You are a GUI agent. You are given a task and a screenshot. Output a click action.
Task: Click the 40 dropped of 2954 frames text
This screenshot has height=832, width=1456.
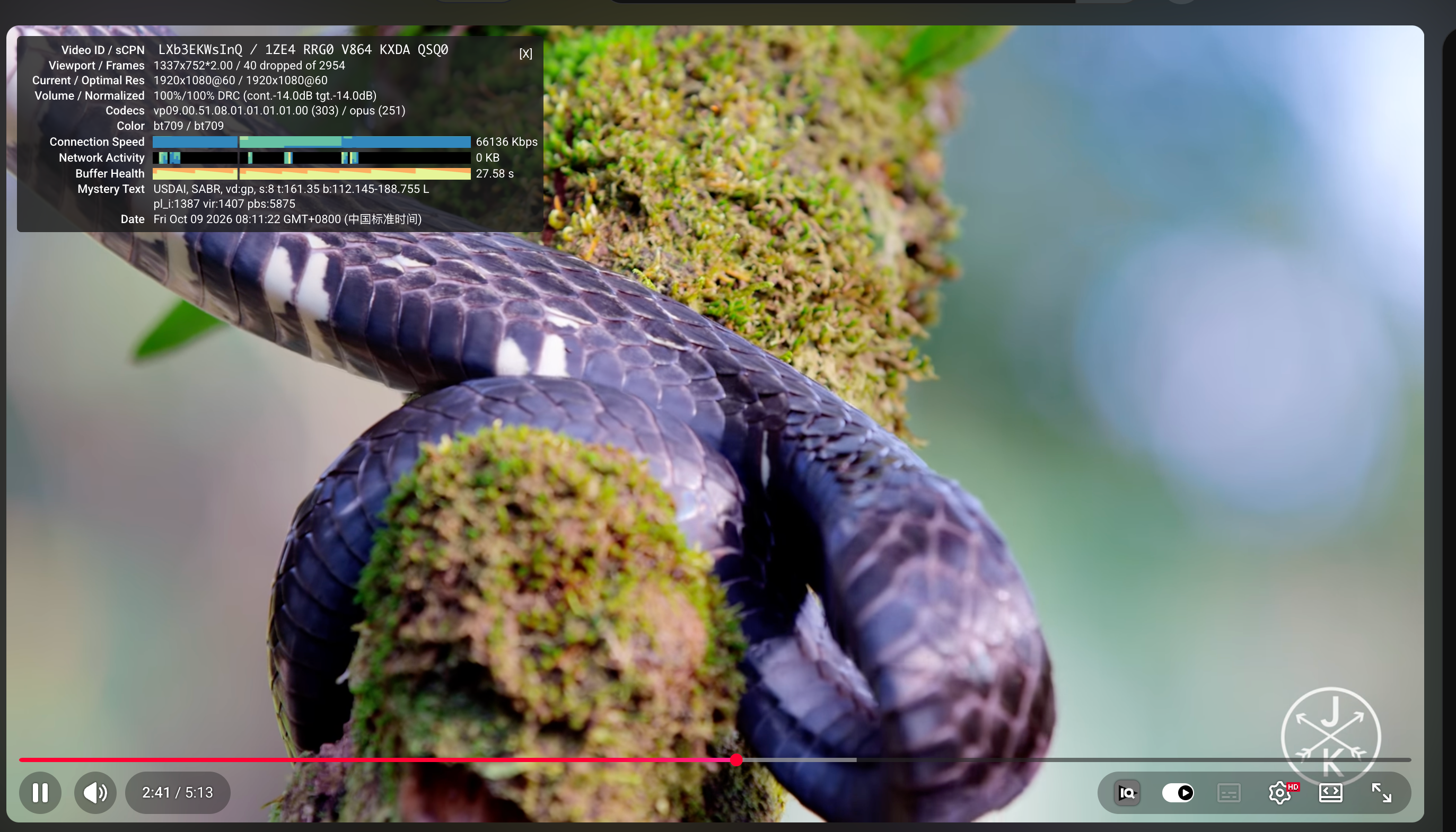[x=294, y=65]
